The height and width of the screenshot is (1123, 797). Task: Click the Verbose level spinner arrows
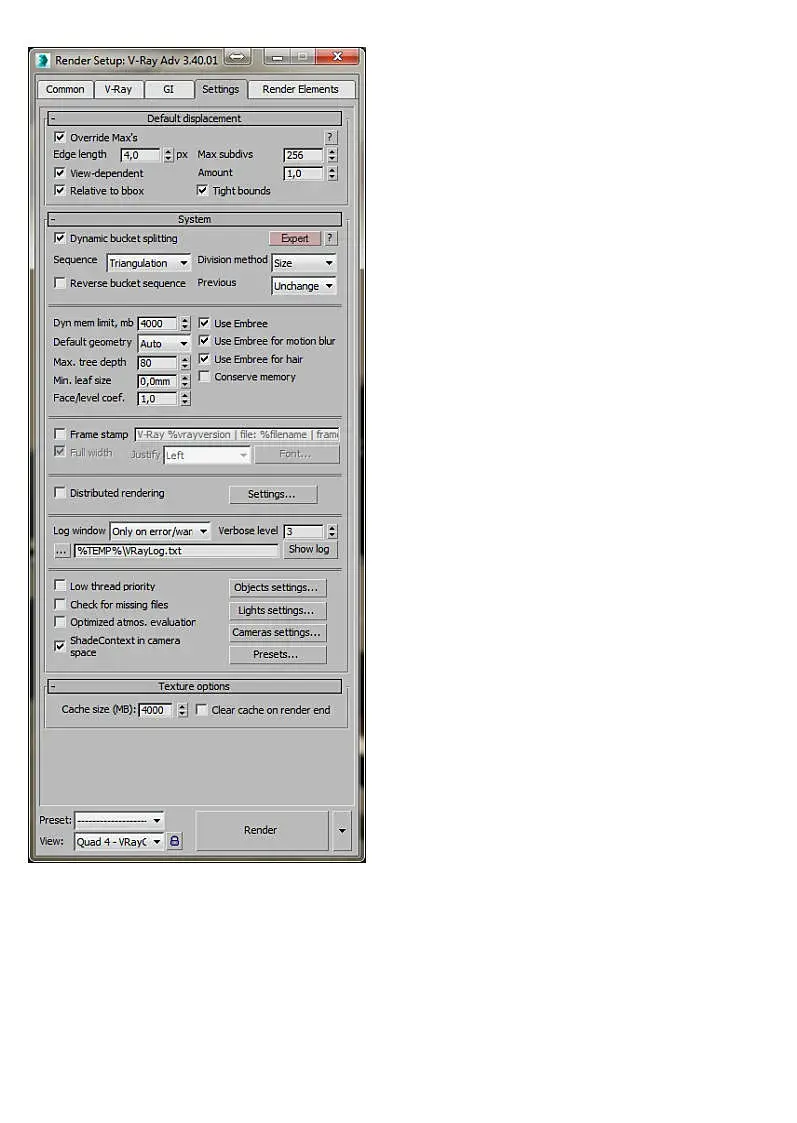pyautogui.click(x=332, y=531)
